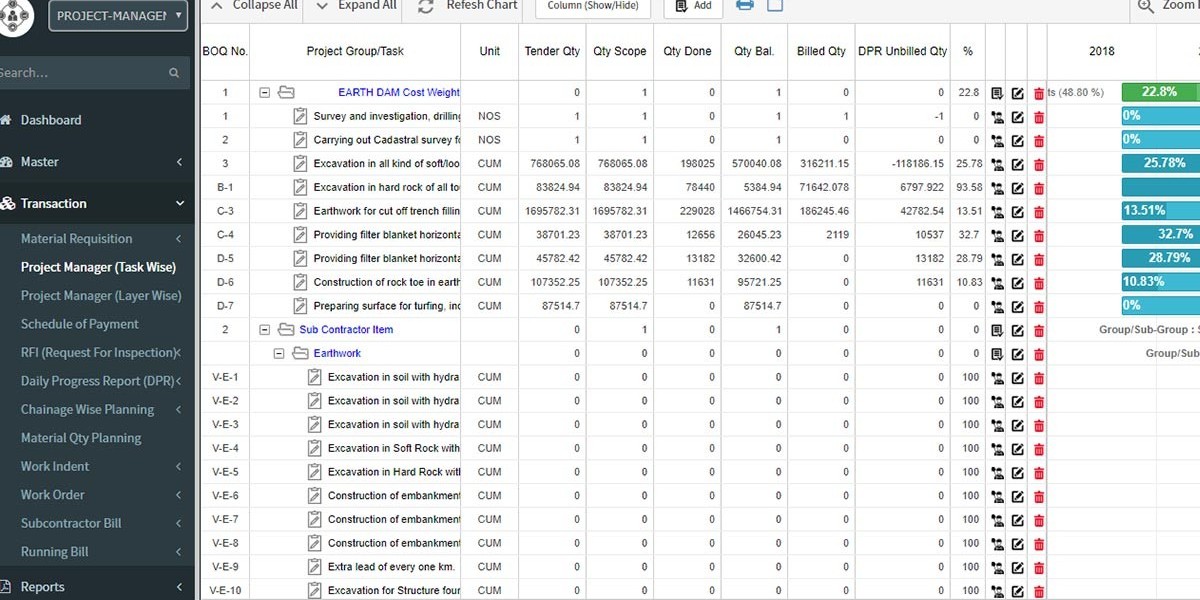The width and height of the screenshot is (1200, 600).
Task: Collapse the Earthwork sub-group node
Action: [279, 353]
